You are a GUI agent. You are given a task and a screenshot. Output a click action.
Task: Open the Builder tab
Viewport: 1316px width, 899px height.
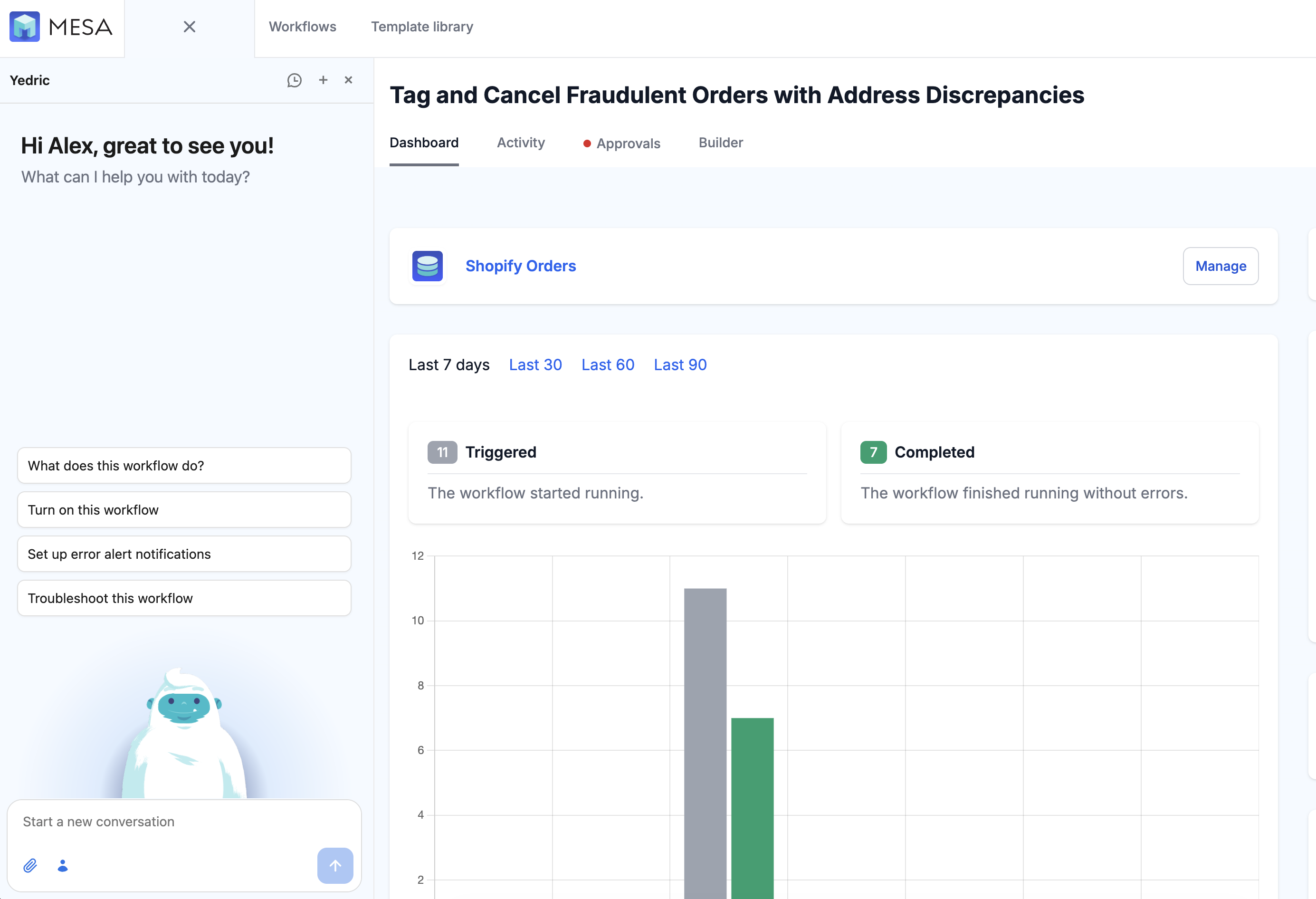click(x=721, y=143)
